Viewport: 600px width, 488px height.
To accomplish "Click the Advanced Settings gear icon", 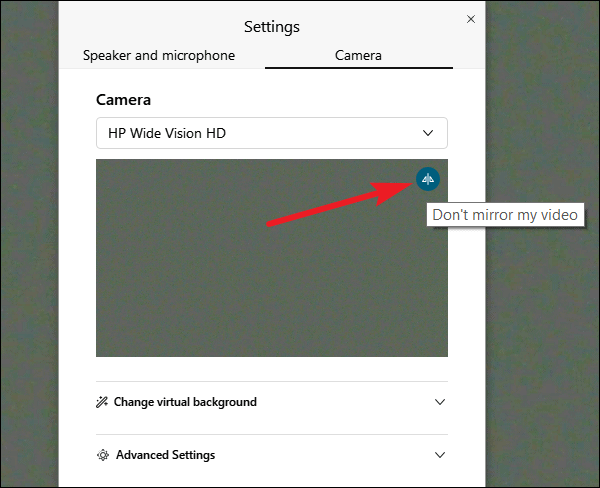I will (103, 455).
